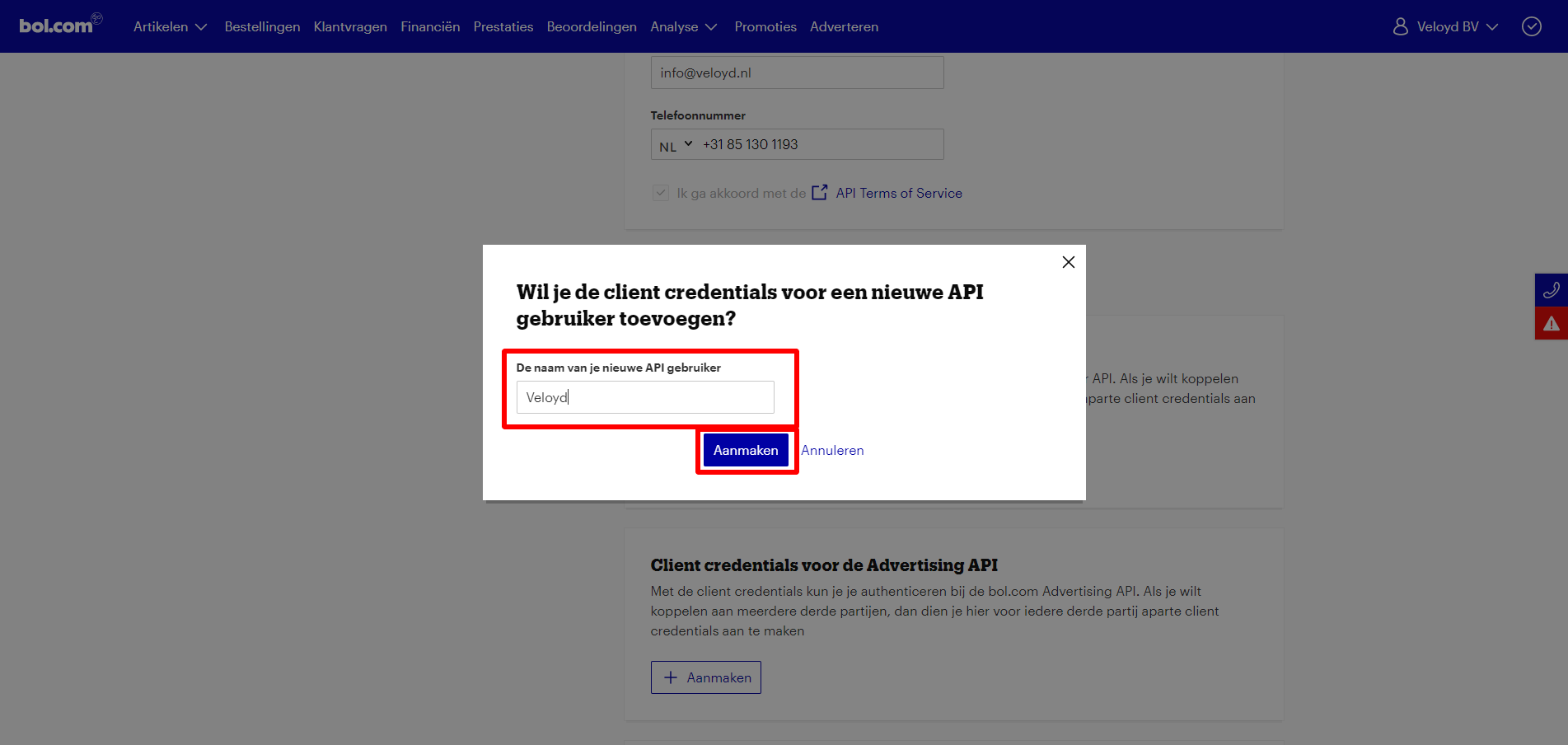The width and height of the screenshot is (1568, 745).
Task: Click the user profile icon
Action: (1401, 26)
